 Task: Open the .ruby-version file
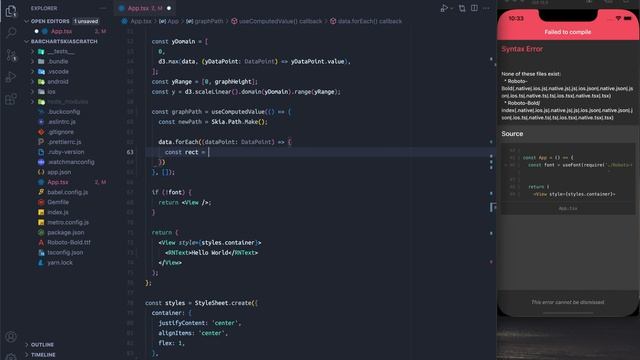point(66,152)
